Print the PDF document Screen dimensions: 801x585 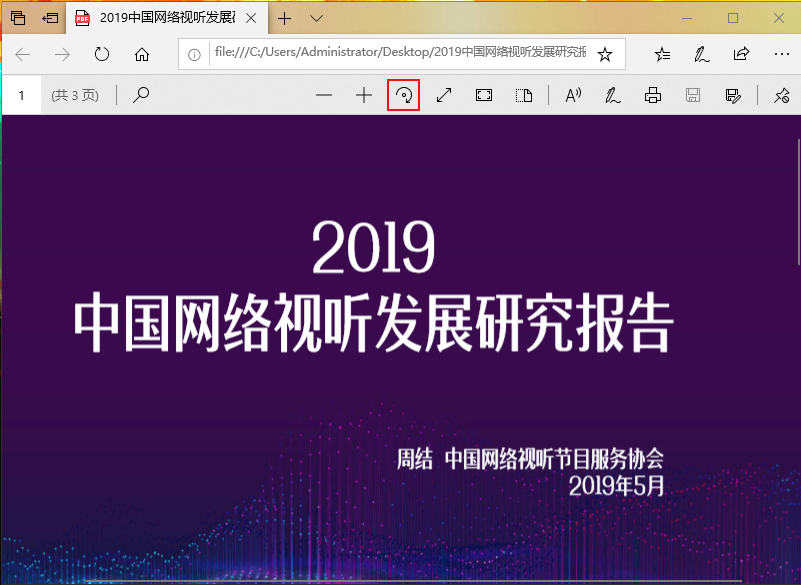653,95
